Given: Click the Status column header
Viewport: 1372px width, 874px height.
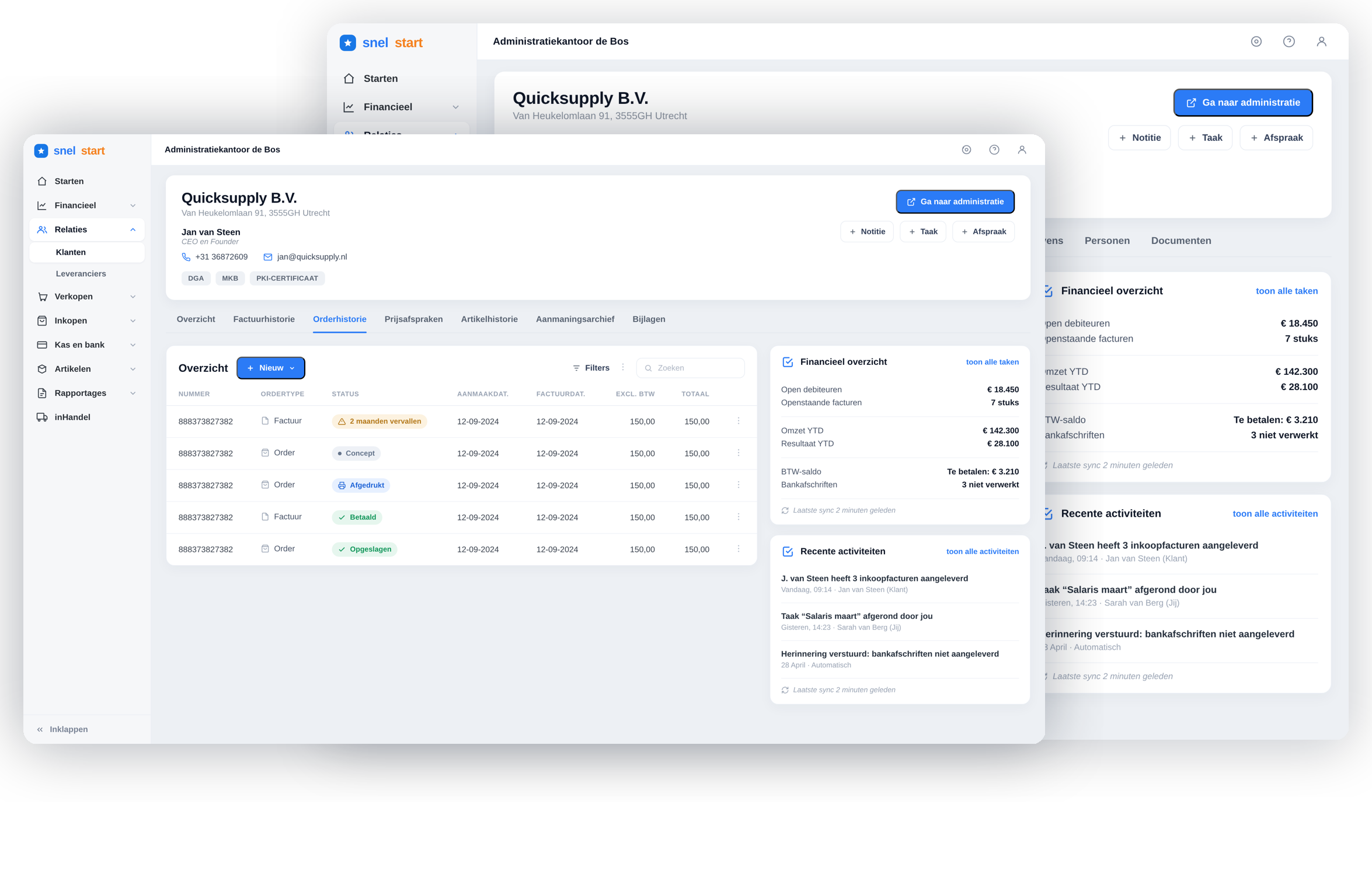Looking at the screenshot, I should pyautogui.click(x=345, y=394).
